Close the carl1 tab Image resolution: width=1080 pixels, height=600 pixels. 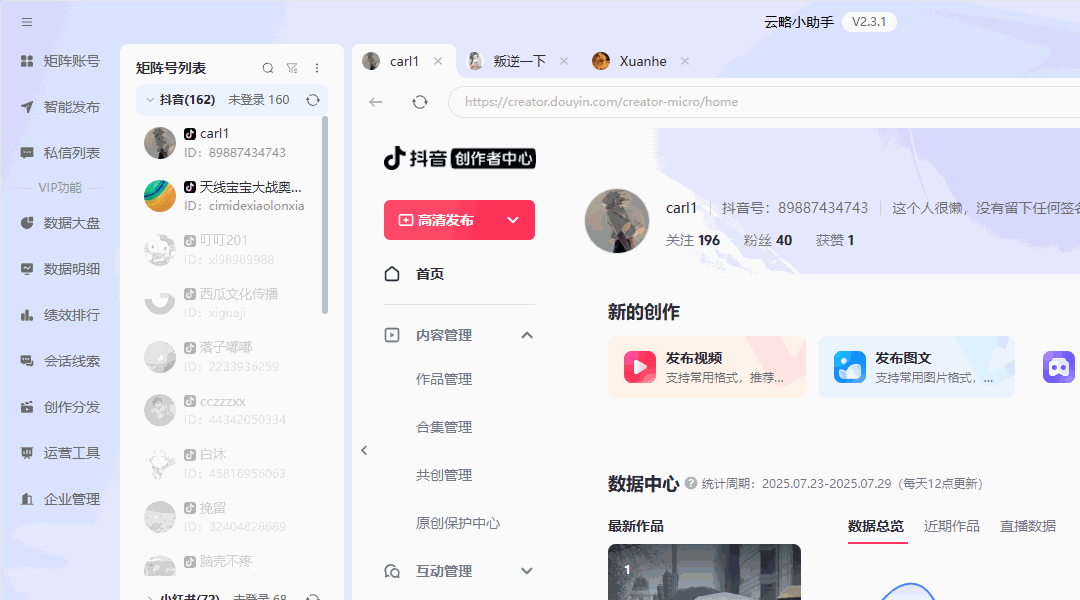point(438,61)
